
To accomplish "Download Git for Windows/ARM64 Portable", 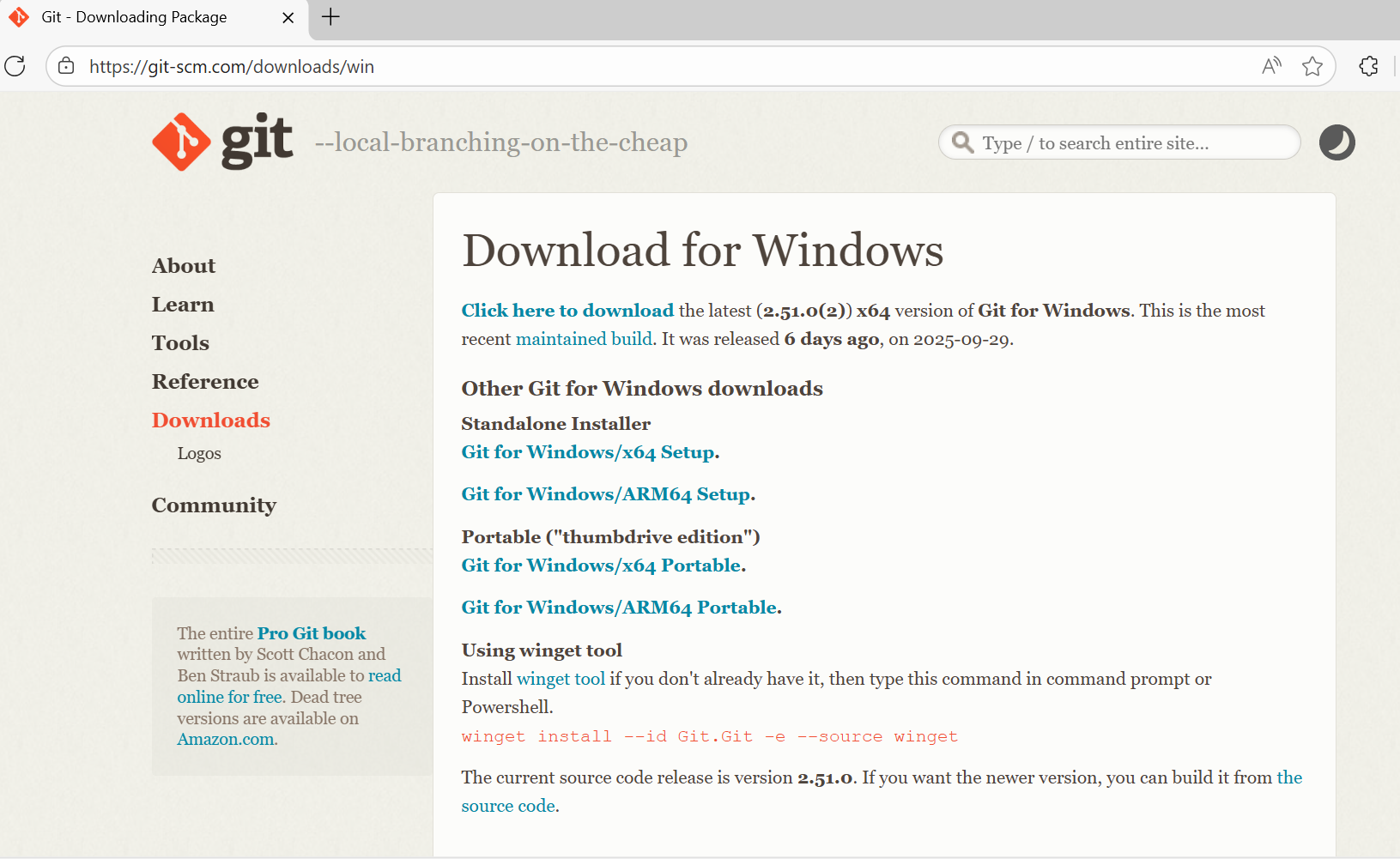I will click(619, 607).
